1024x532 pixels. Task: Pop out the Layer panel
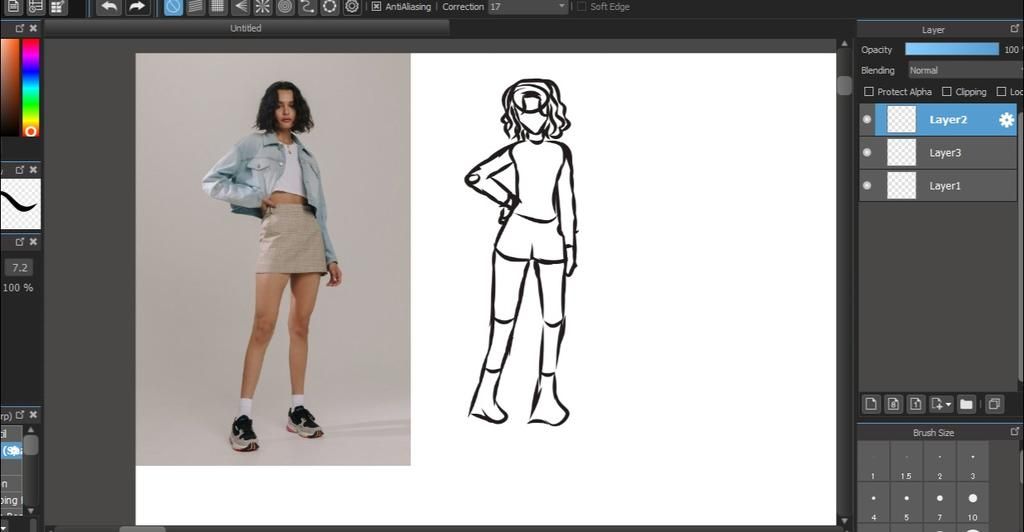pos(1014,29)
